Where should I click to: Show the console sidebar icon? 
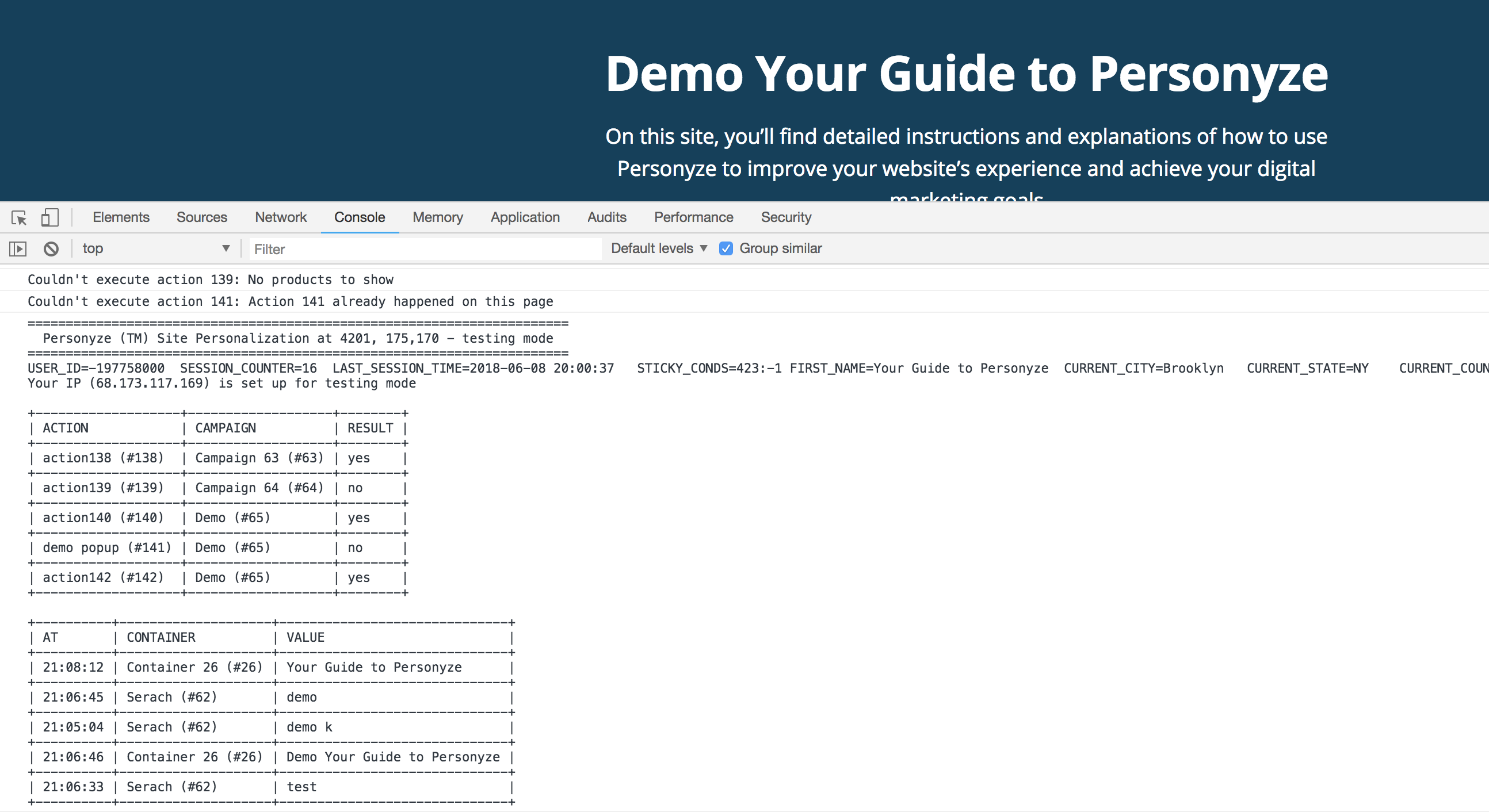tap(18, 249)
